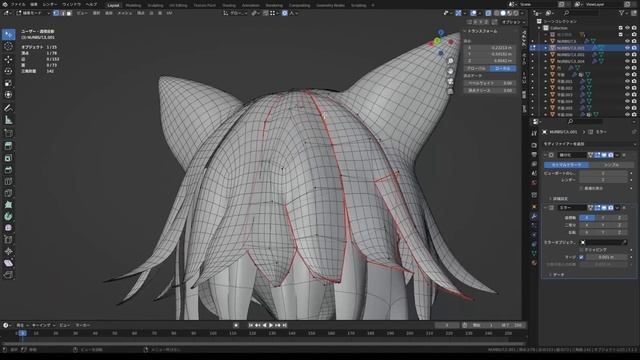The image size is (640, 360).
Task: Open the モディファイアーを追加 dropdown
Action: [589, 144]
